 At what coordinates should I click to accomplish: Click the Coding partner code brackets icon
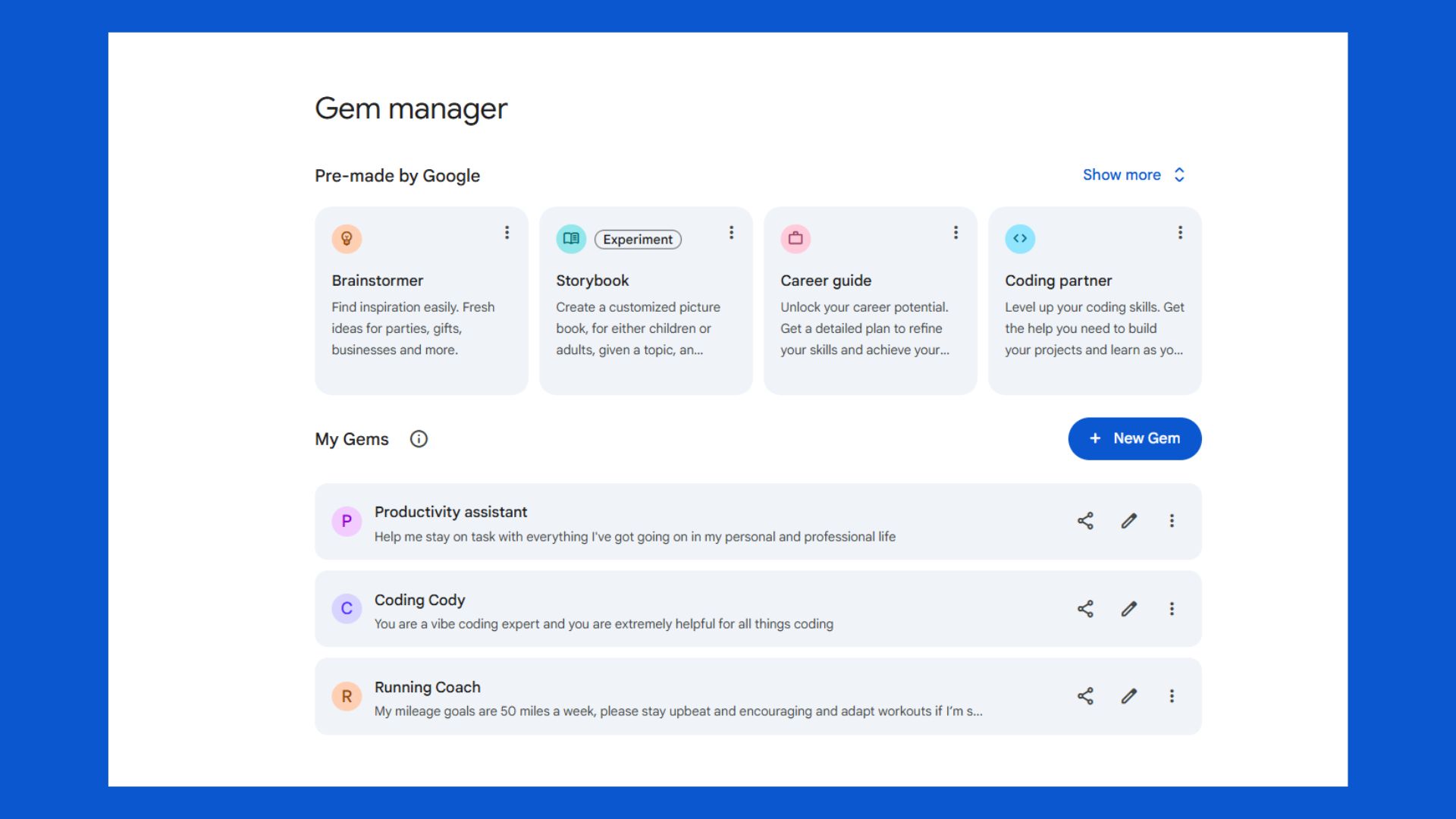click(x=1020, y=239)
